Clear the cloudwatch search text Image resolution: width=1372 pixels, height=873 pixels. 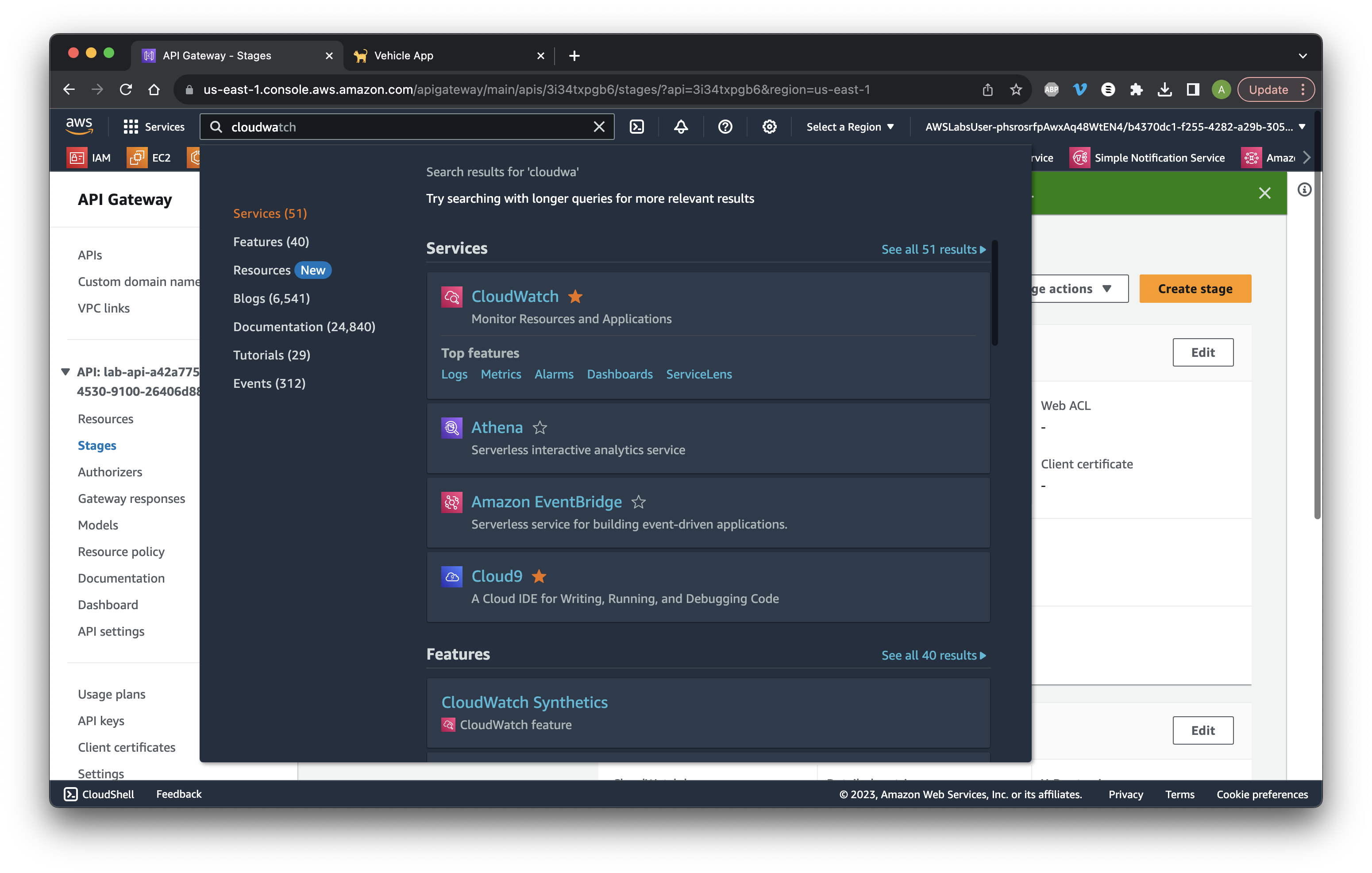coord(598,127)
